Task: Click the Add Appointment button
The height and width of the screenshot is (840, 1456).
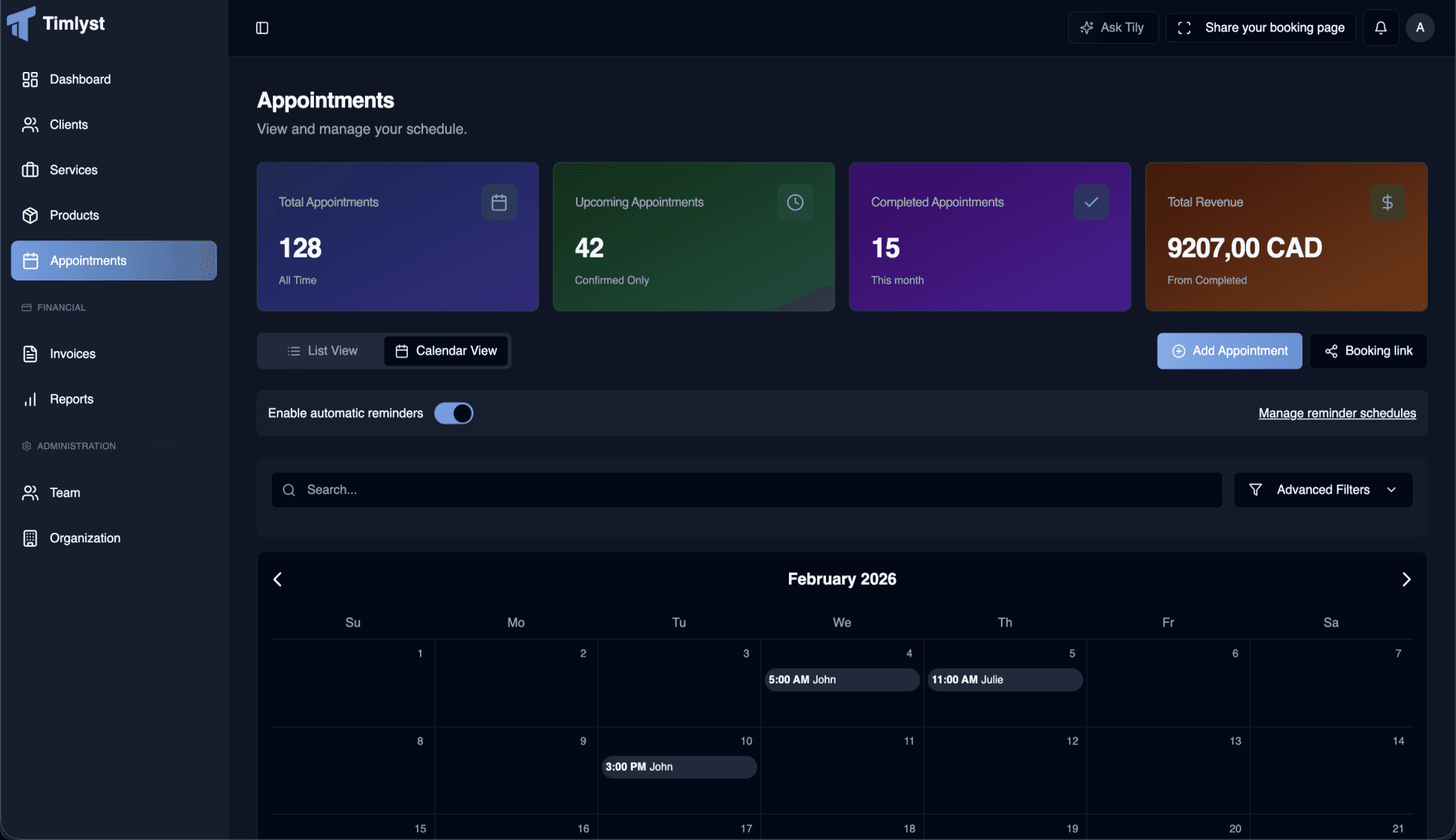Action: [x=1229, y=350]
